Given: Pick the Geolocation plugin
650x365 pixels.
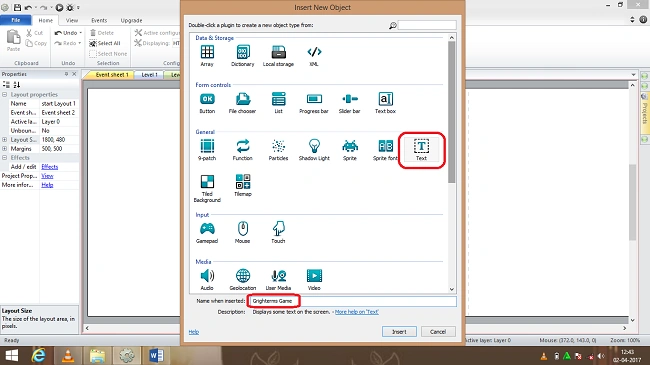Looking at the screenshot, I should tap(243, 280).
